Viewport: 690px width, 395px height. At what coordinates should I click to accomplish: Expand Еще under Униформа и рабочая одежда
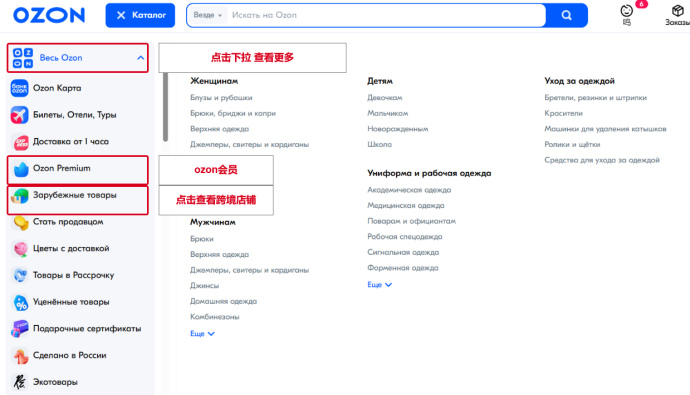pyautogui.click(x=379, y=285)
